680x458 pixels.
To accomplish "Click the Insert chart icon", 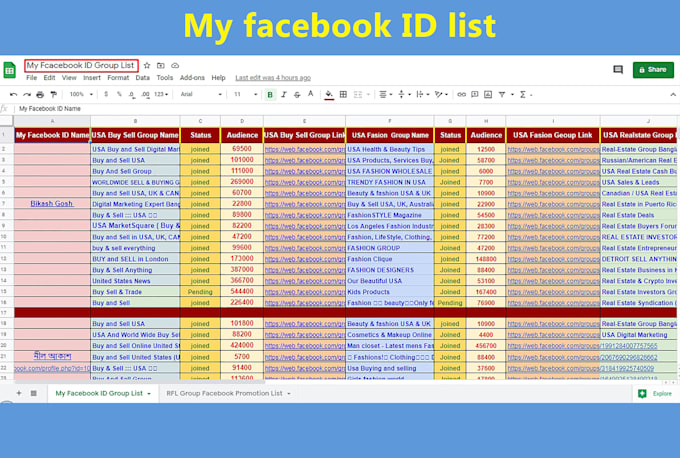I will [488, 94].
